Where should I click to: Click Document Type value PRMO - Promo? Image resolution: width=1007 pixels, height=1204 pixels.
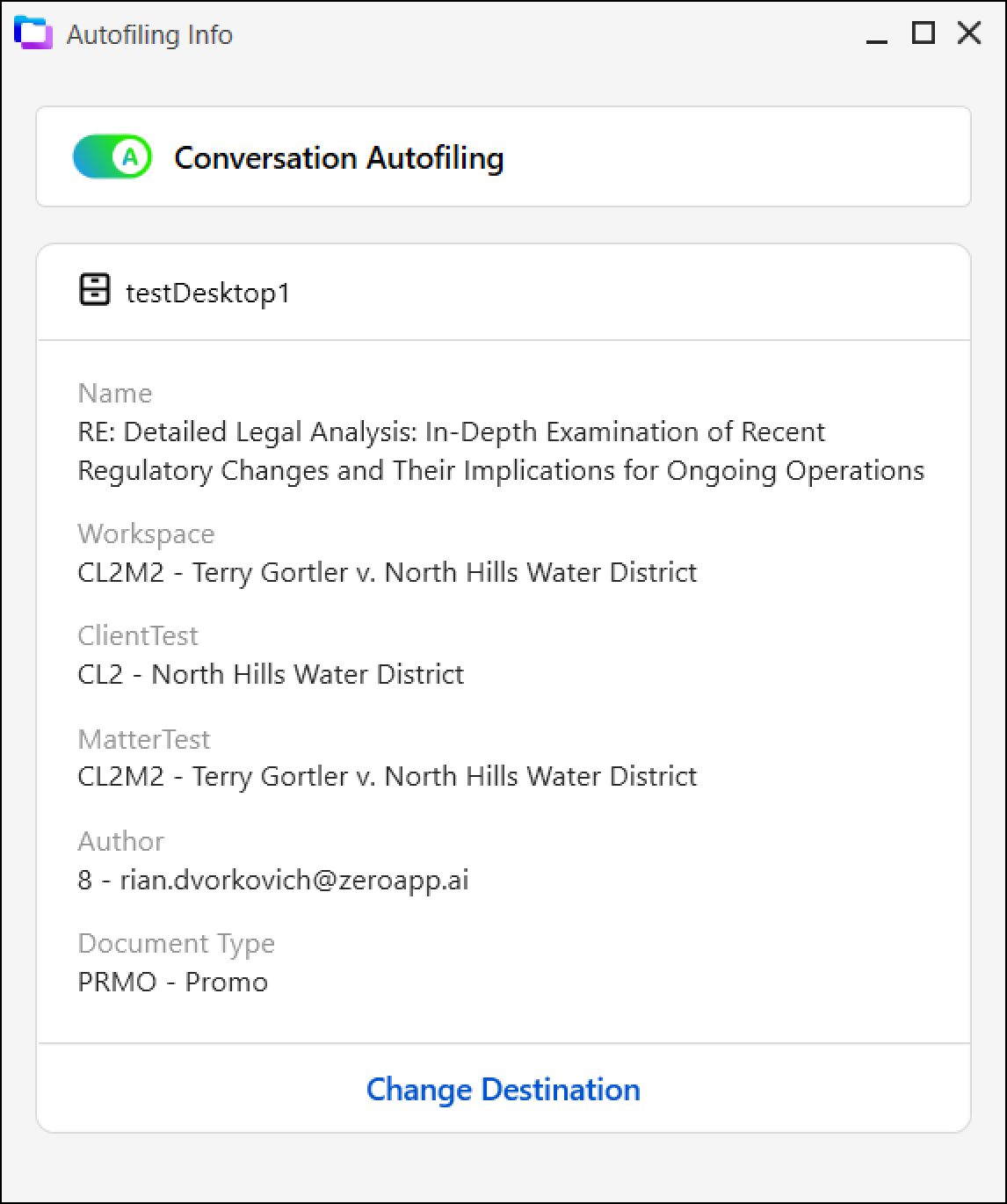(x=173, y=981)
